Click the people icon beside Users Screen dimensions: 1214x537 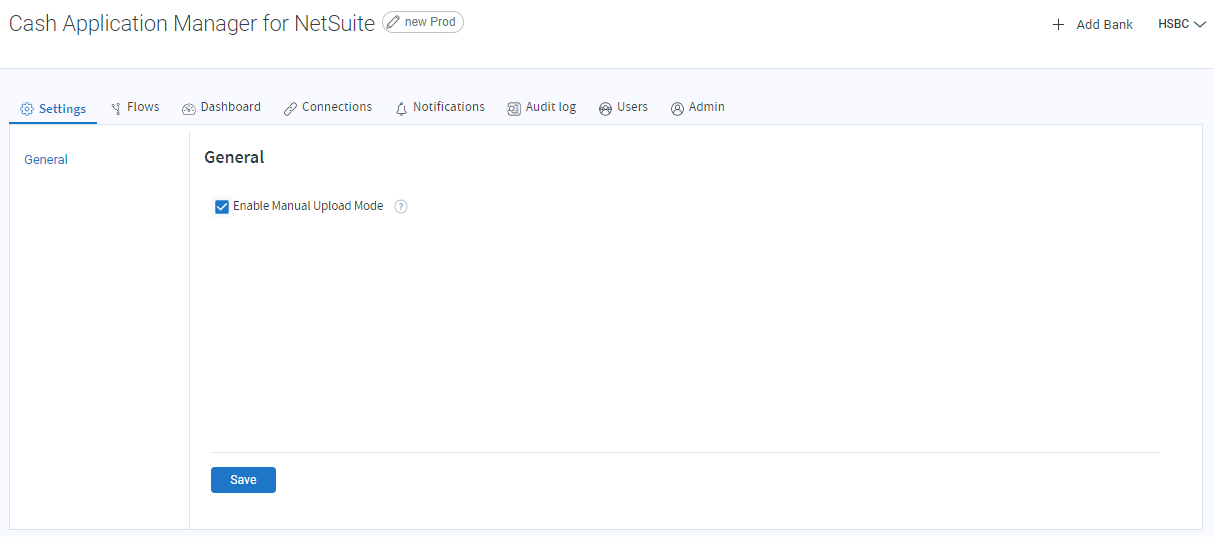pos(605,108)
